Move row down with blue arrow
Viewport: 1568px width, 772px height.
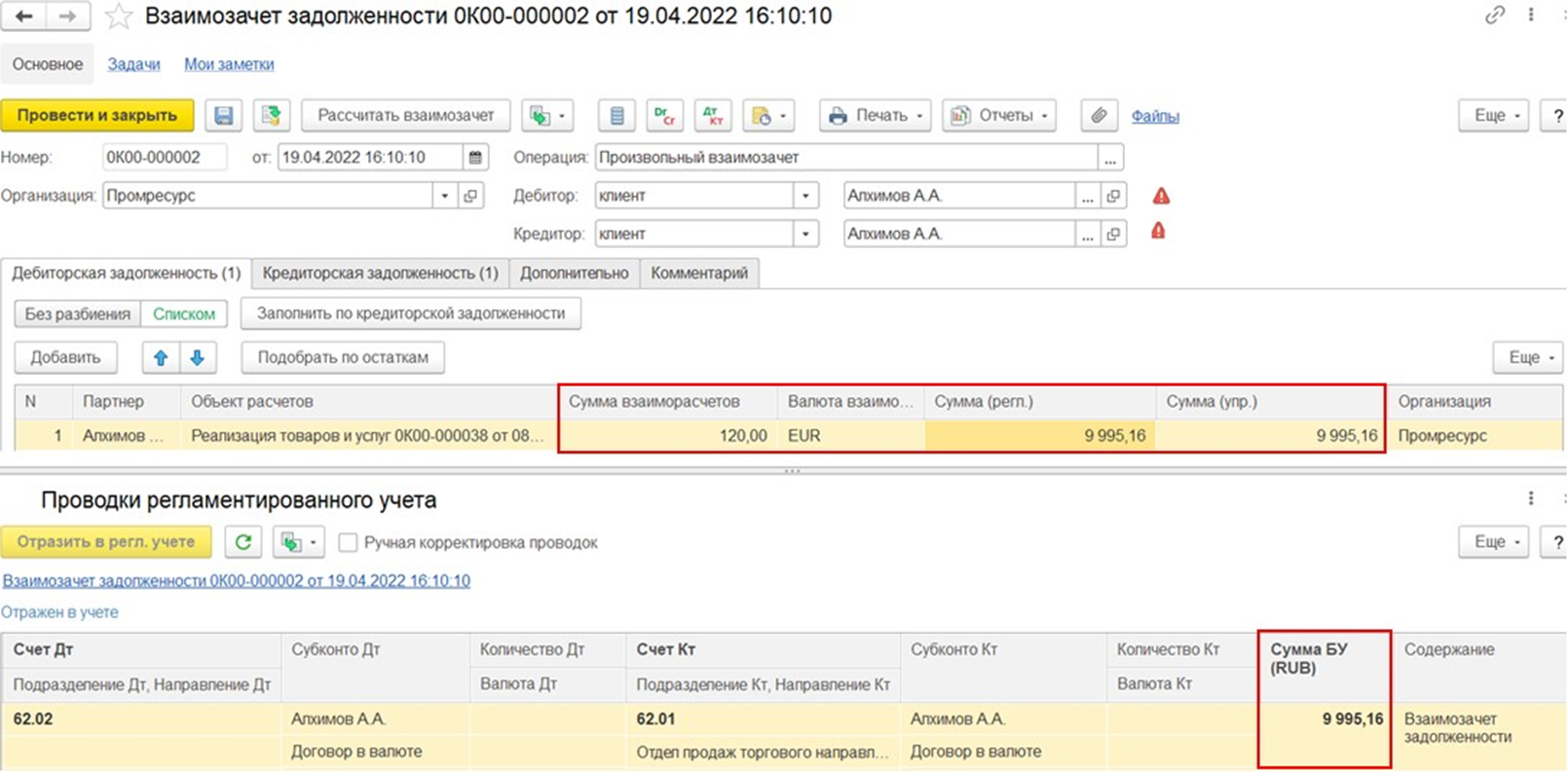[x=198, y=357]
